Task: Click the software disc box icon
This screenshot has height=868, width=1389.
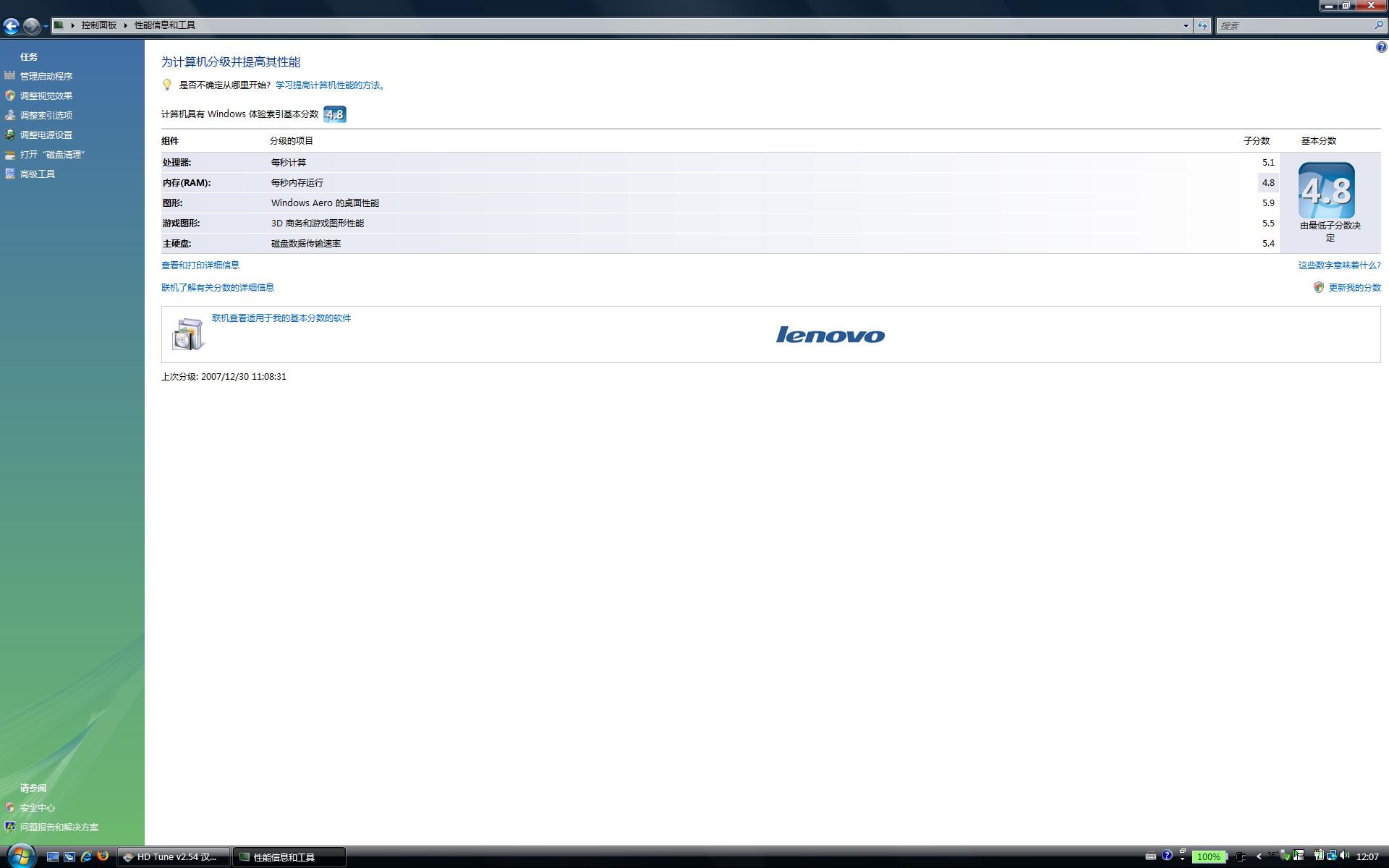Action: (187, 334)
